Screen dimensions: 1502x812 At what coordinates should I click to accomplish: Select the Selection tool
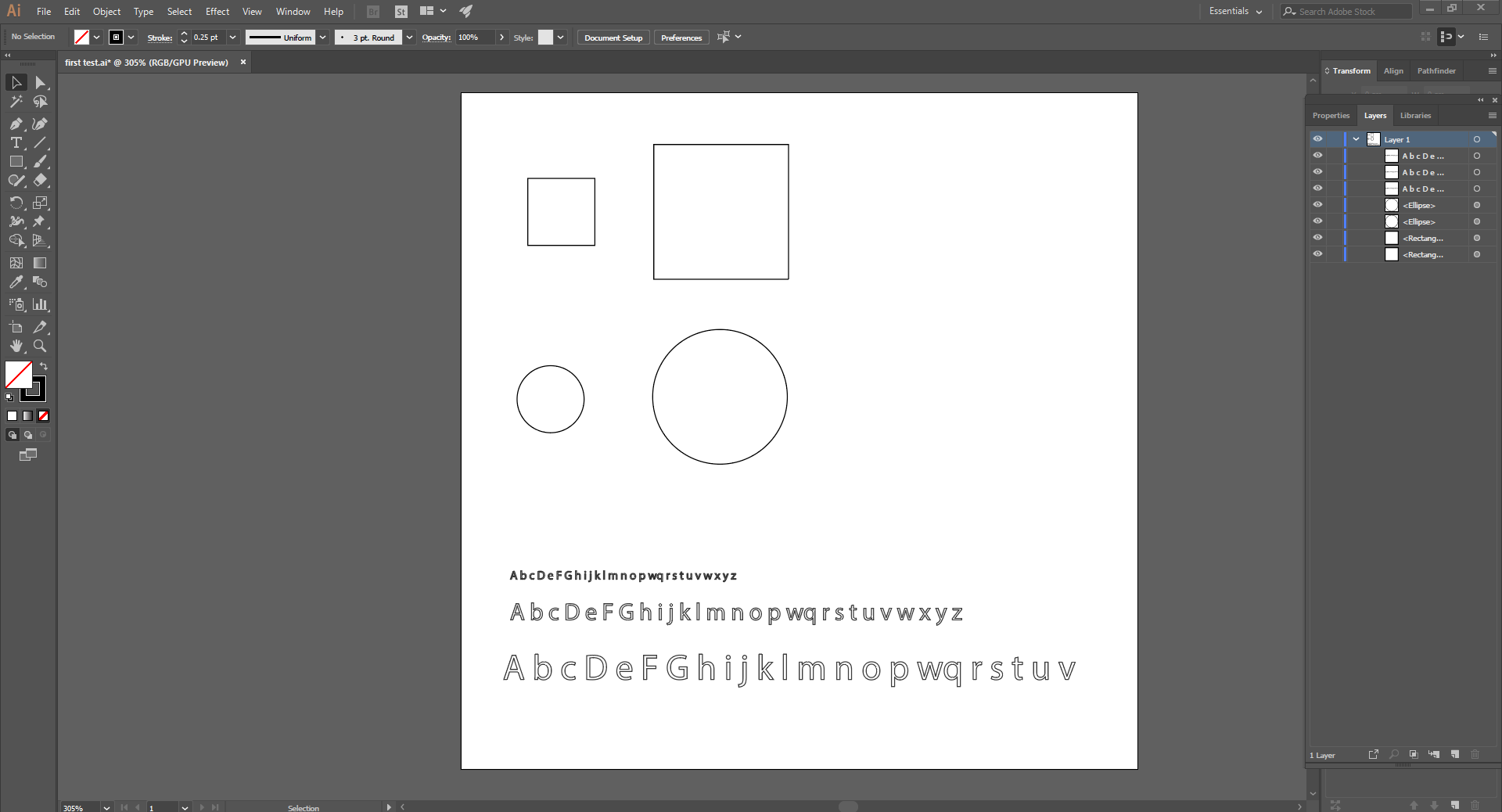(16, 83)
